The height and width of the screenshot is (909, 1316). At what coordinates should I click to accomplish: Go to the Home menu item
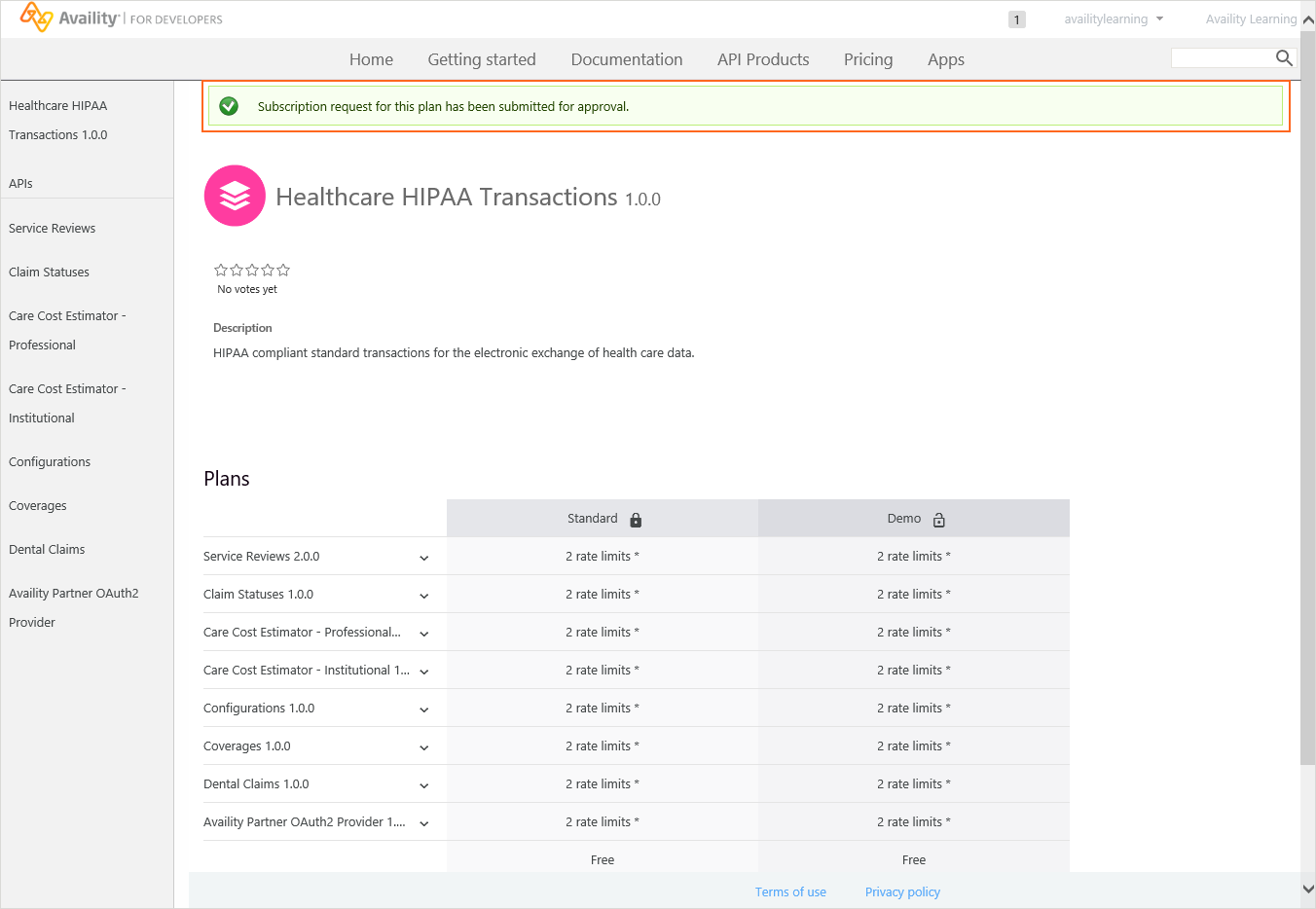[x=371, y=59]
